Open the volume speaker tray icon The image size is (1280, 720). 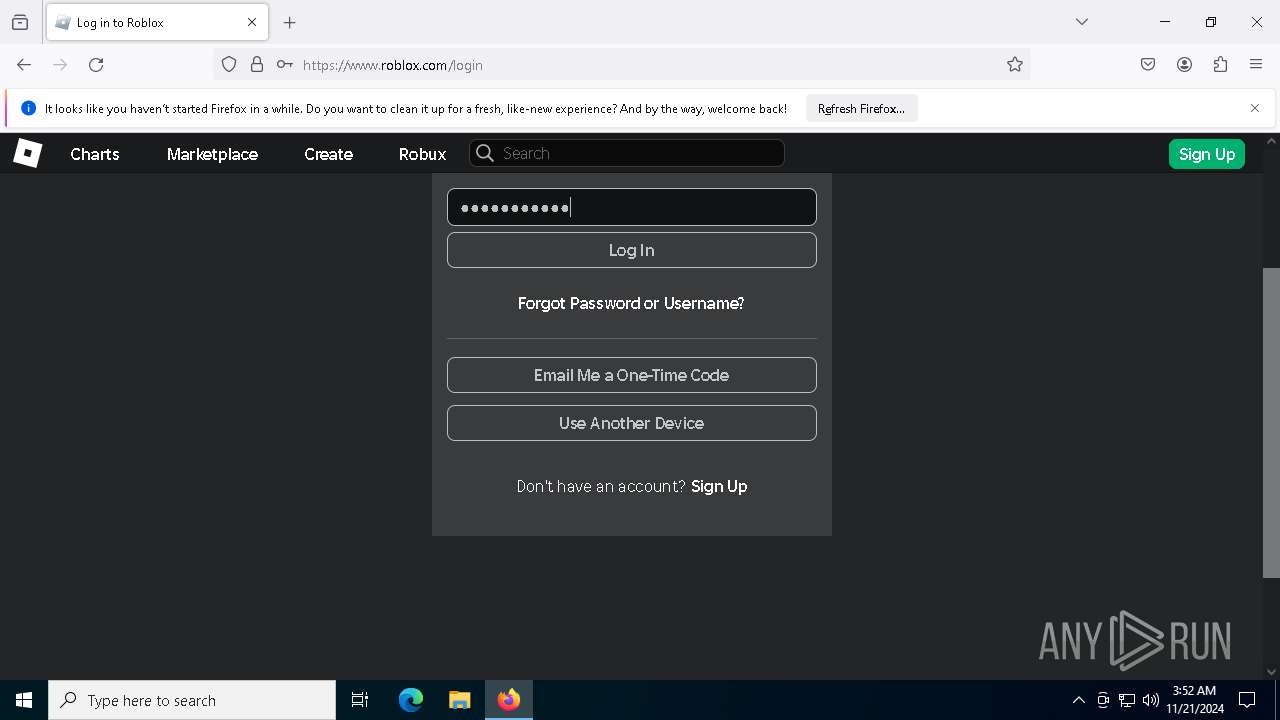coord(1151,700)
